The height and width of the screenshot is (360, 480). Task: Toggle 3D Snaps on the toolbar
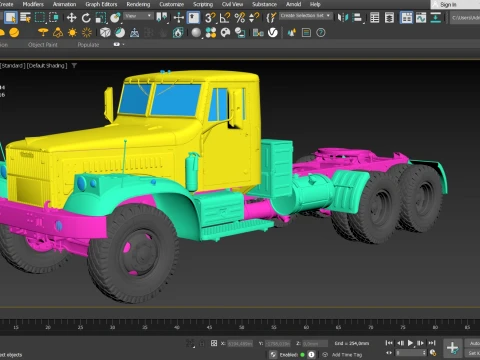point(210,18)
